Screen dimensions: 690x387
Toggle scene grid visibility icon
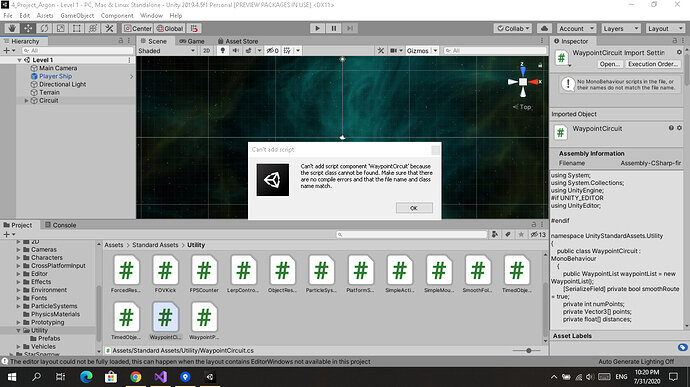[287, 51]
